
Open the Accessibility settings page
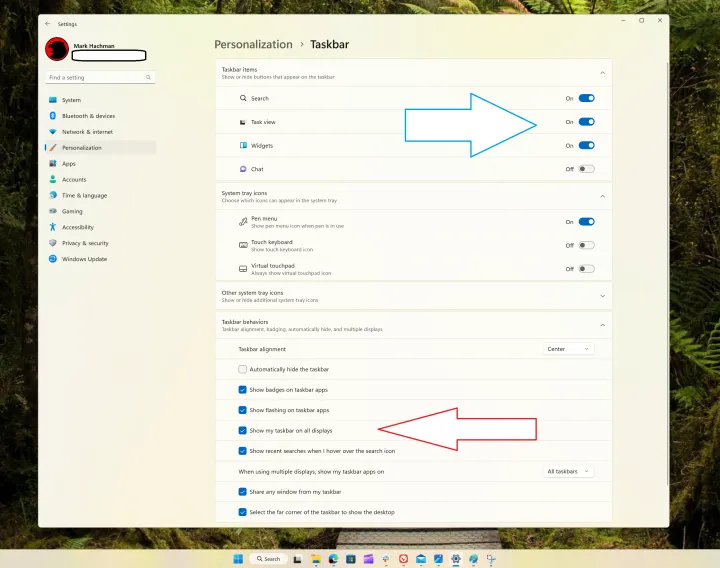pos(77,227)
